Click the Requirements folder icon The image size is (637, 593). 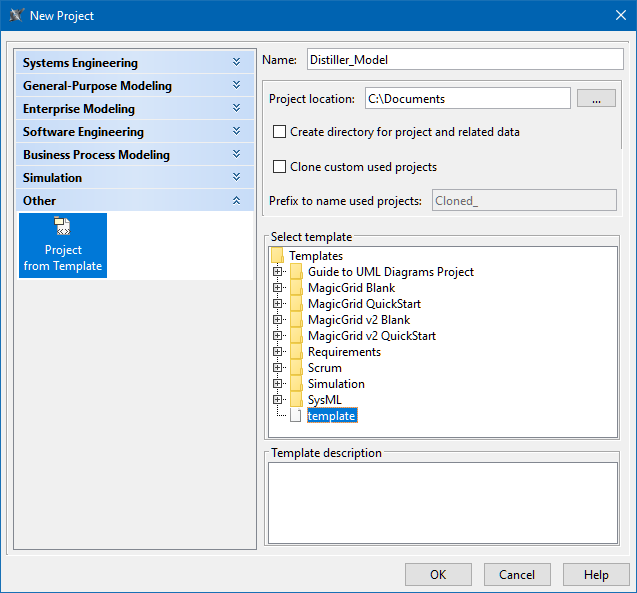click(x=296, y=352)
